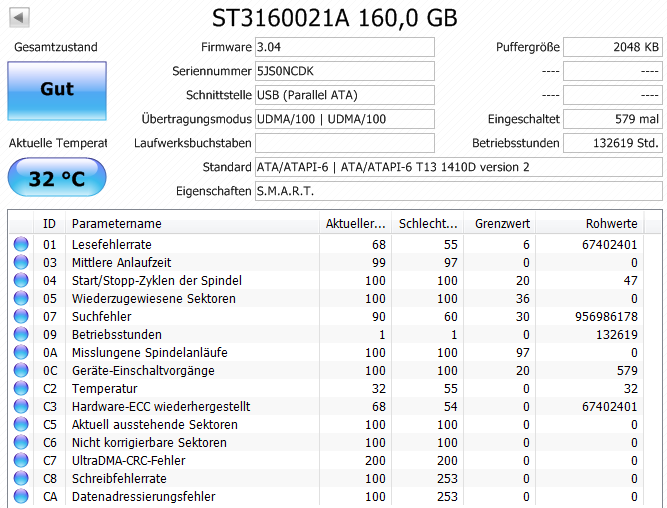667x508 pixels.
Task: Select Misslungene Spindelanläufe parameter name
Action: pyautogui.click(x=149, y=353)
